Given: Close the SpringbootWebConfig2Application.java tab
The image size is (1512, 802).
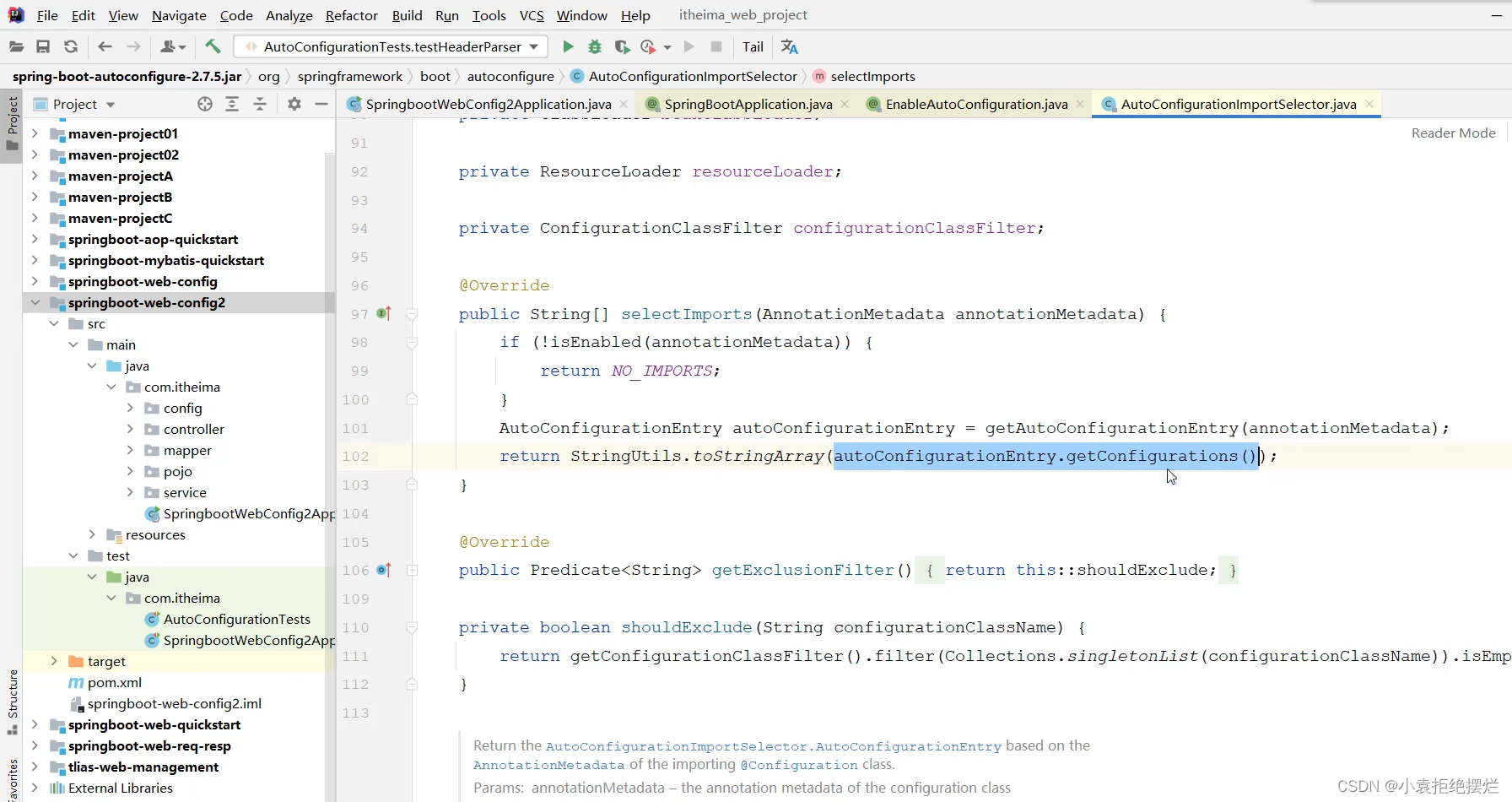Looking at the screenshot, I should tap(624, 104).
